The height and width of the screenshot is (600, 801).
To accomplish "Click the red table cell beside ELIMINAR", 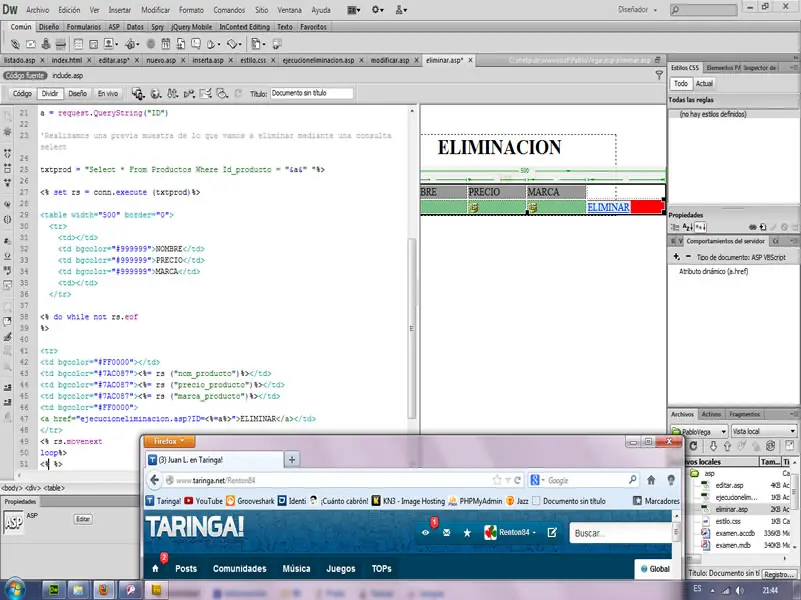I will (x=646, y=207).
